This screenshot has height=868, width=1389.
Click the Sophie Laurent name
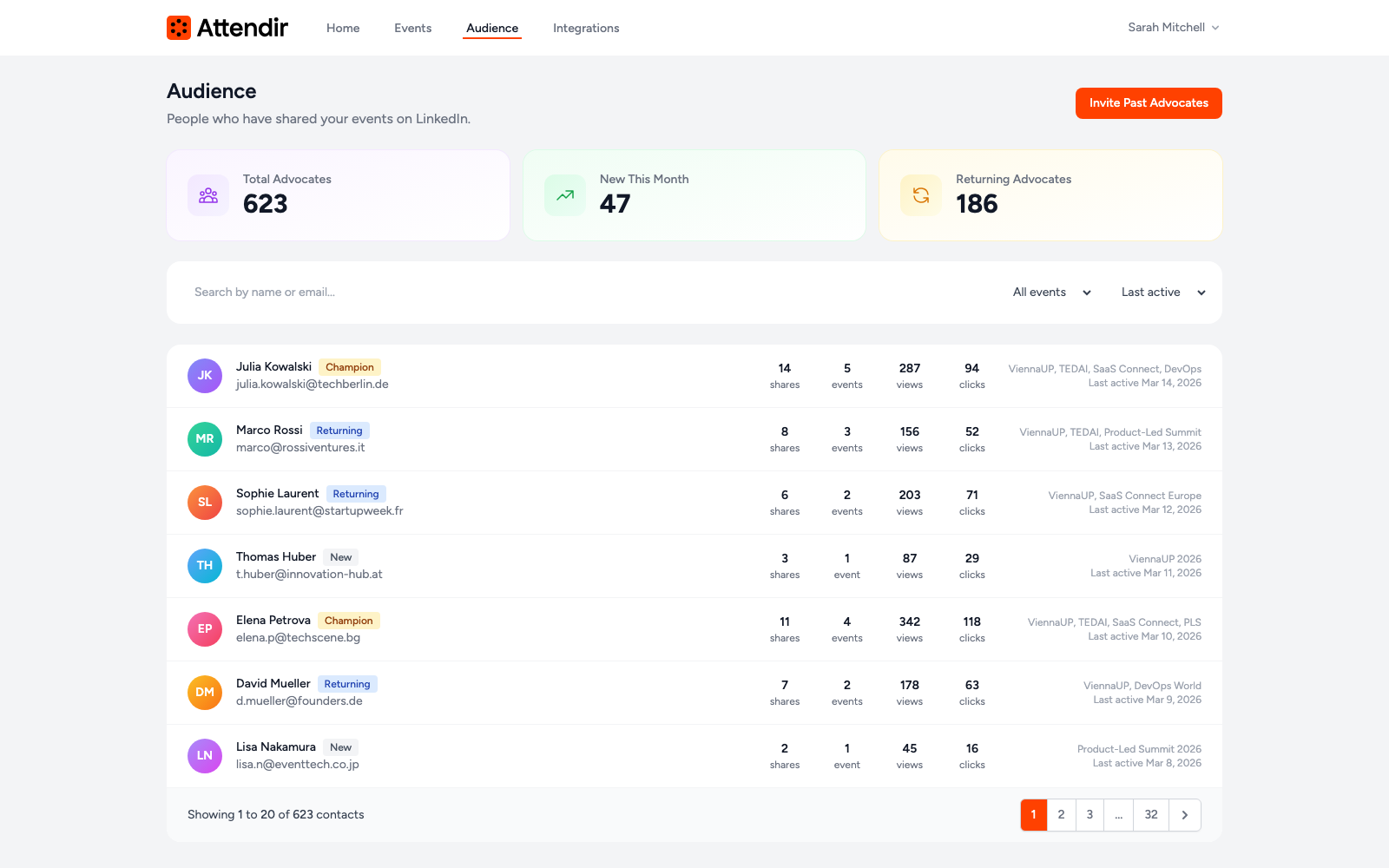click(x=278, y=494)
